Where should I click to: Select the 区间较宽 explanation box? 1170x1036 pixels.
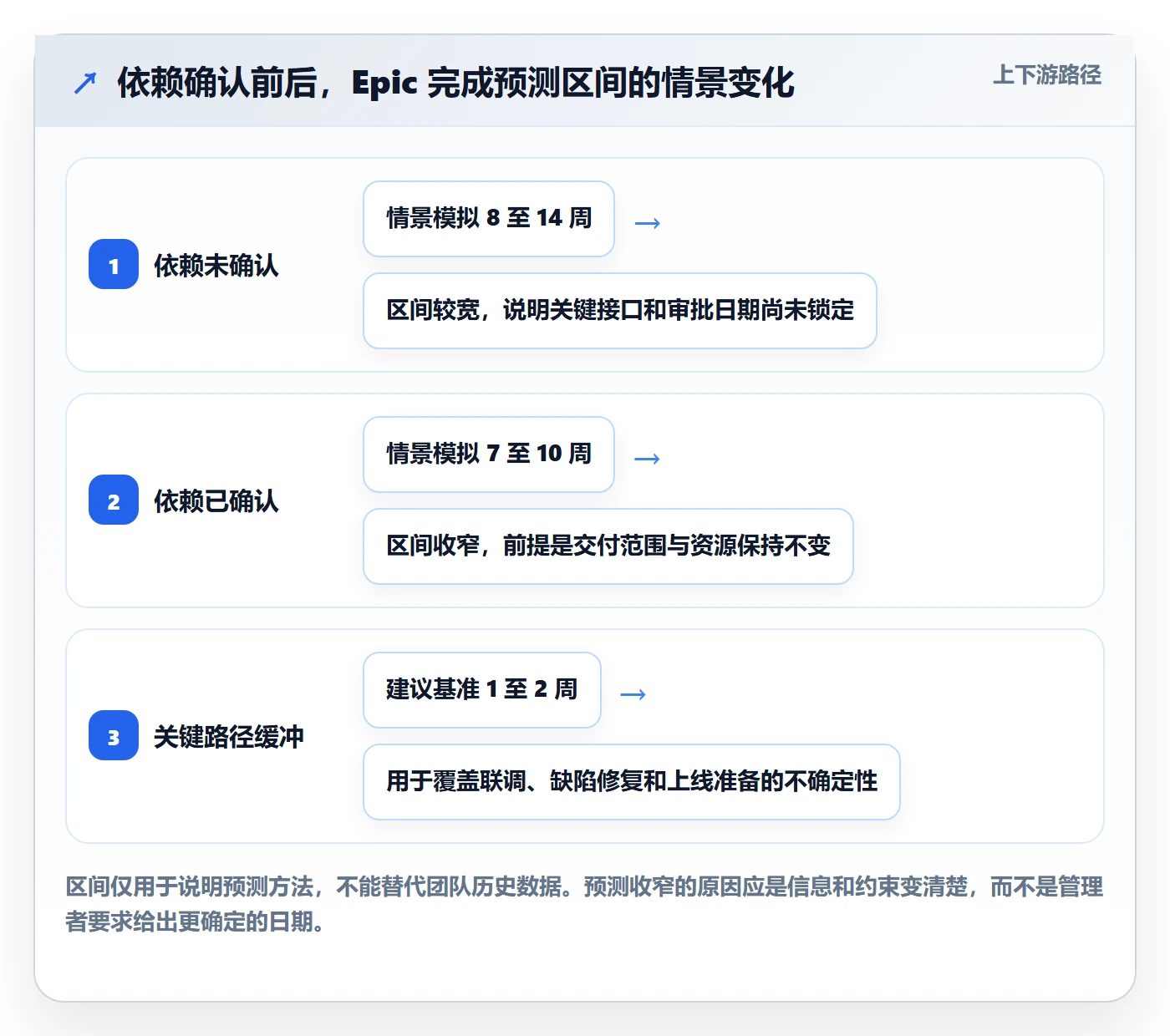(620, 311)
